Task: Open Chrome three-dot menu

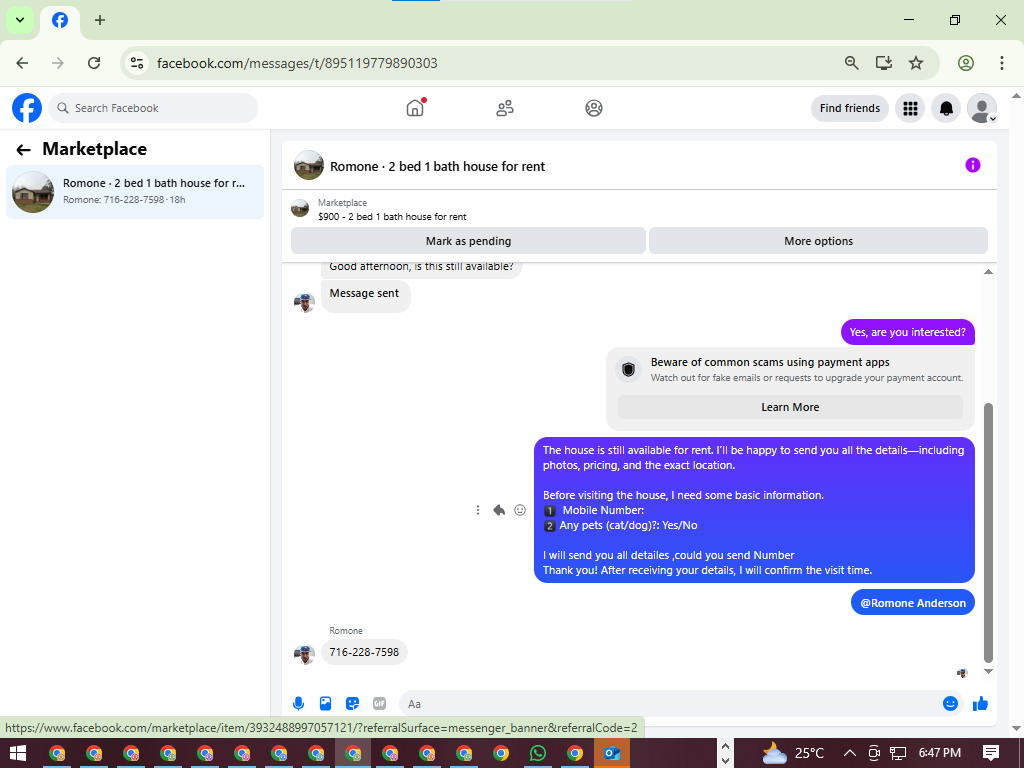Action: (x=1001, y=63)
